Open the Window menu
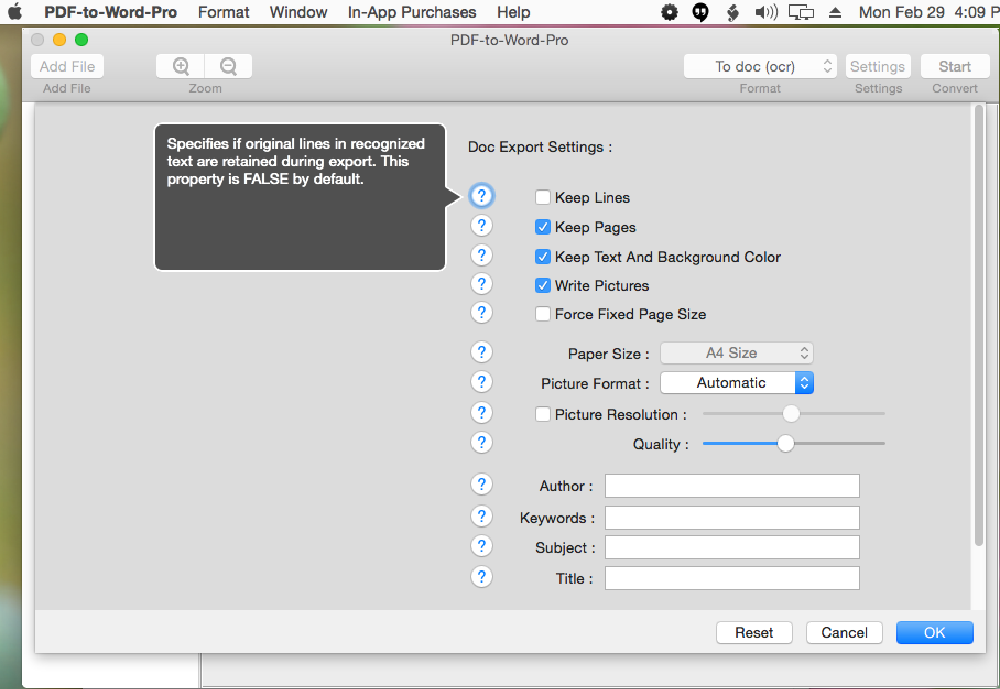The width and height of the screenshot is (1000, 689). (x=298, y=12)
